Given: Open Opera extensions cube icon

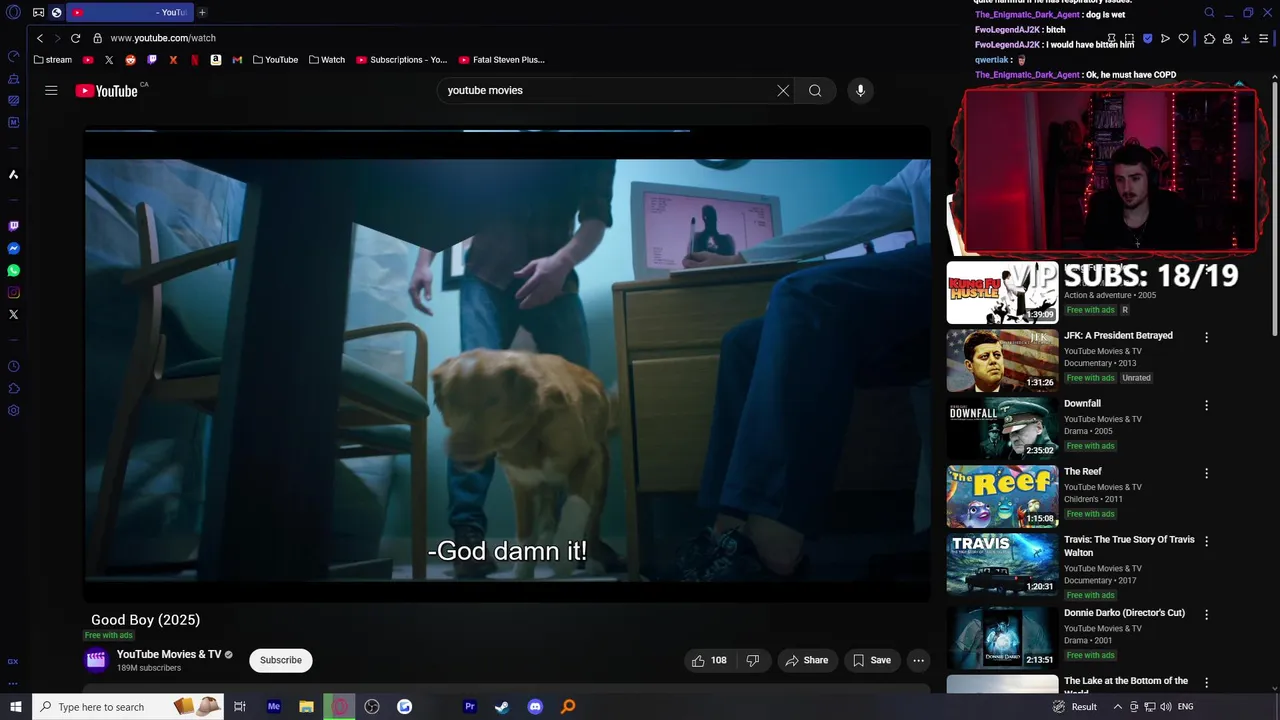Looking at the screenshot, I should pos(1209,39).
